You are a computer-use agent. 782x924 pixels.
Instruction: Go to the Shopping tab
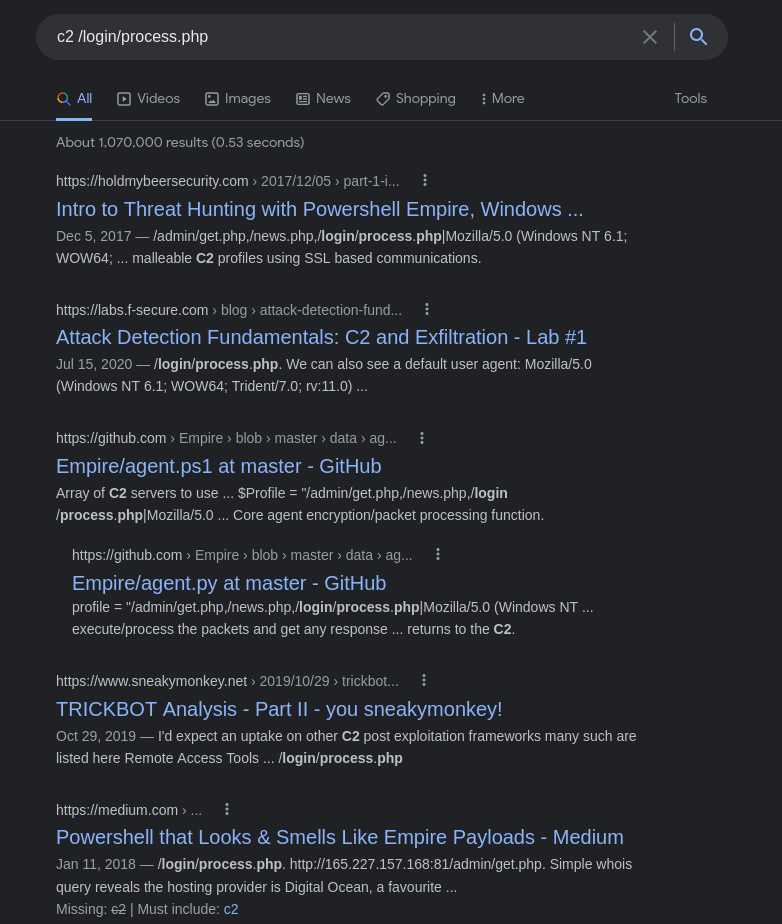[x=415, y=99]
